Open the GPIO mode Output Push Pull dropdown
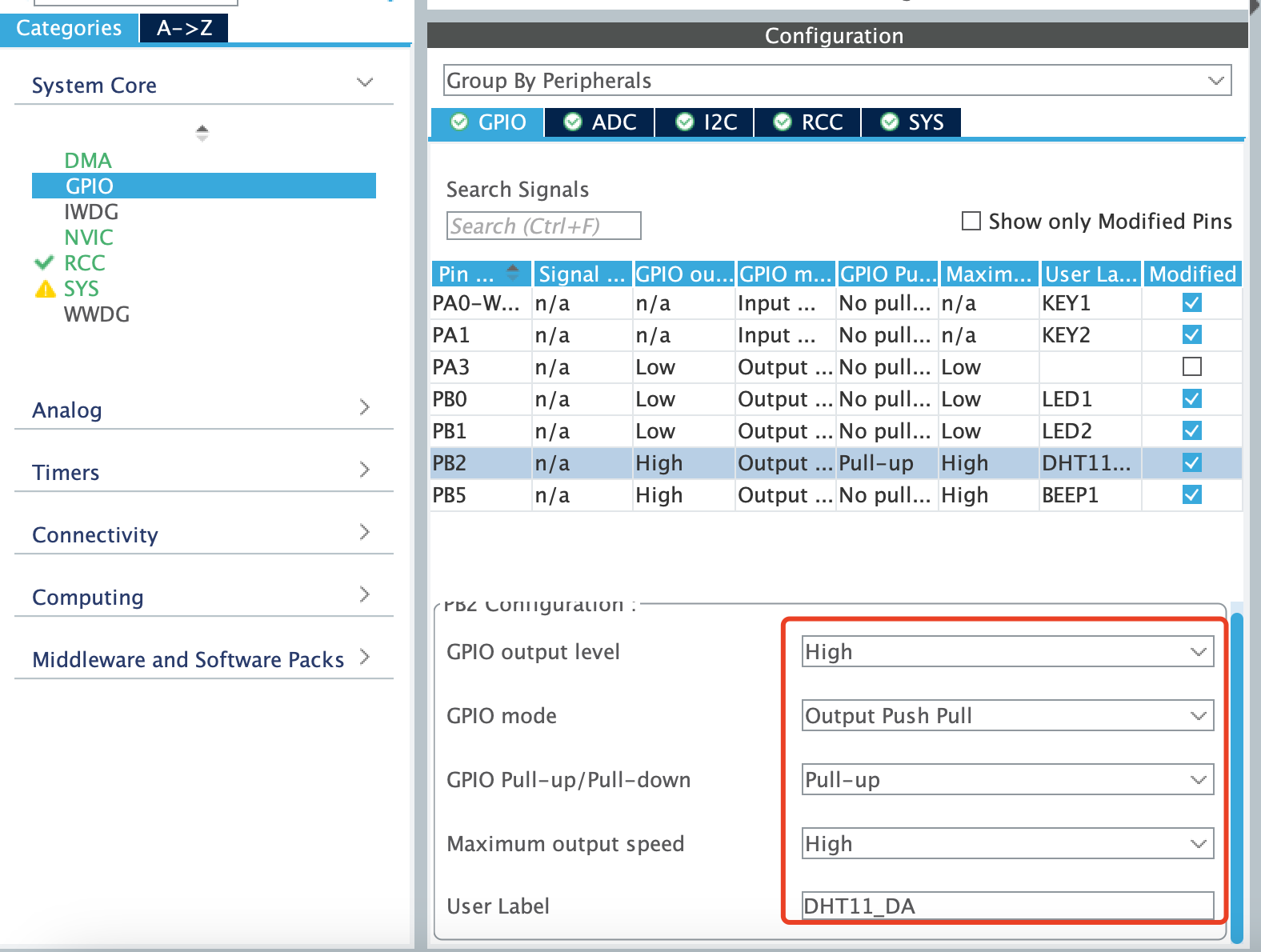This screenshot has width=1261, height=952. [x=1007, y=715]
